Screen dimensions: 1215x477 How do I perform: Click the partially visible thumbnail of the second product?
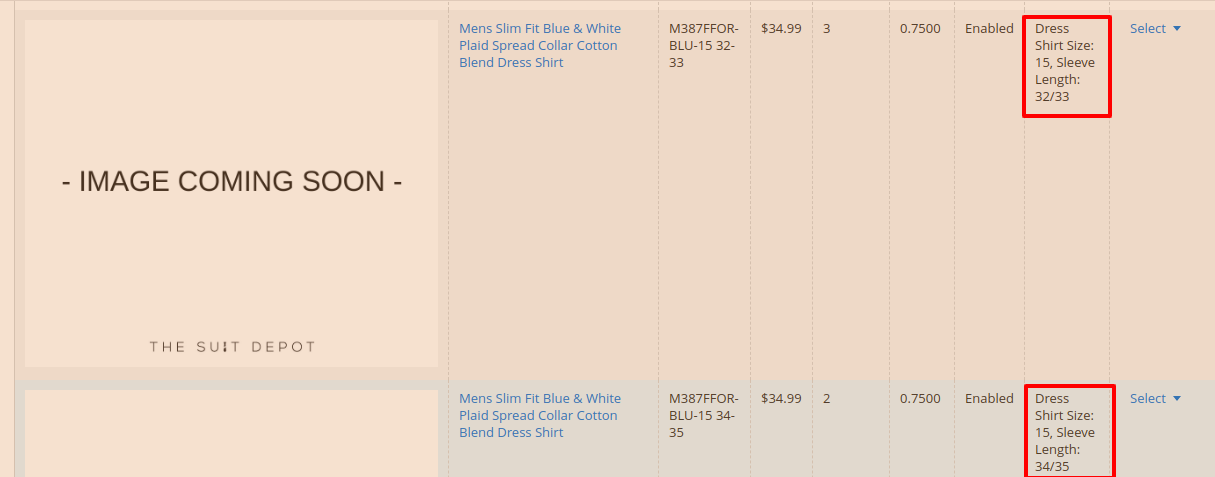click(232, 434)
